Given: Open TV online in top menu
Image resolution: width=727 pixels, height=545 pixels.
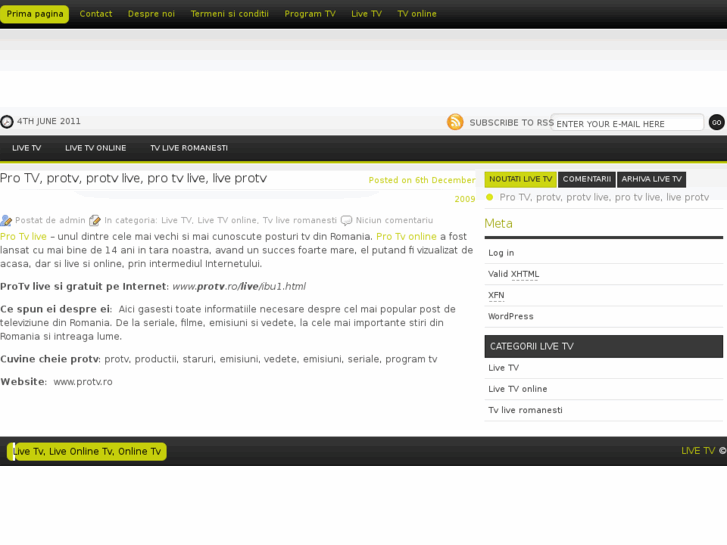Looking at the screenshot, I should tap(417, 14).
